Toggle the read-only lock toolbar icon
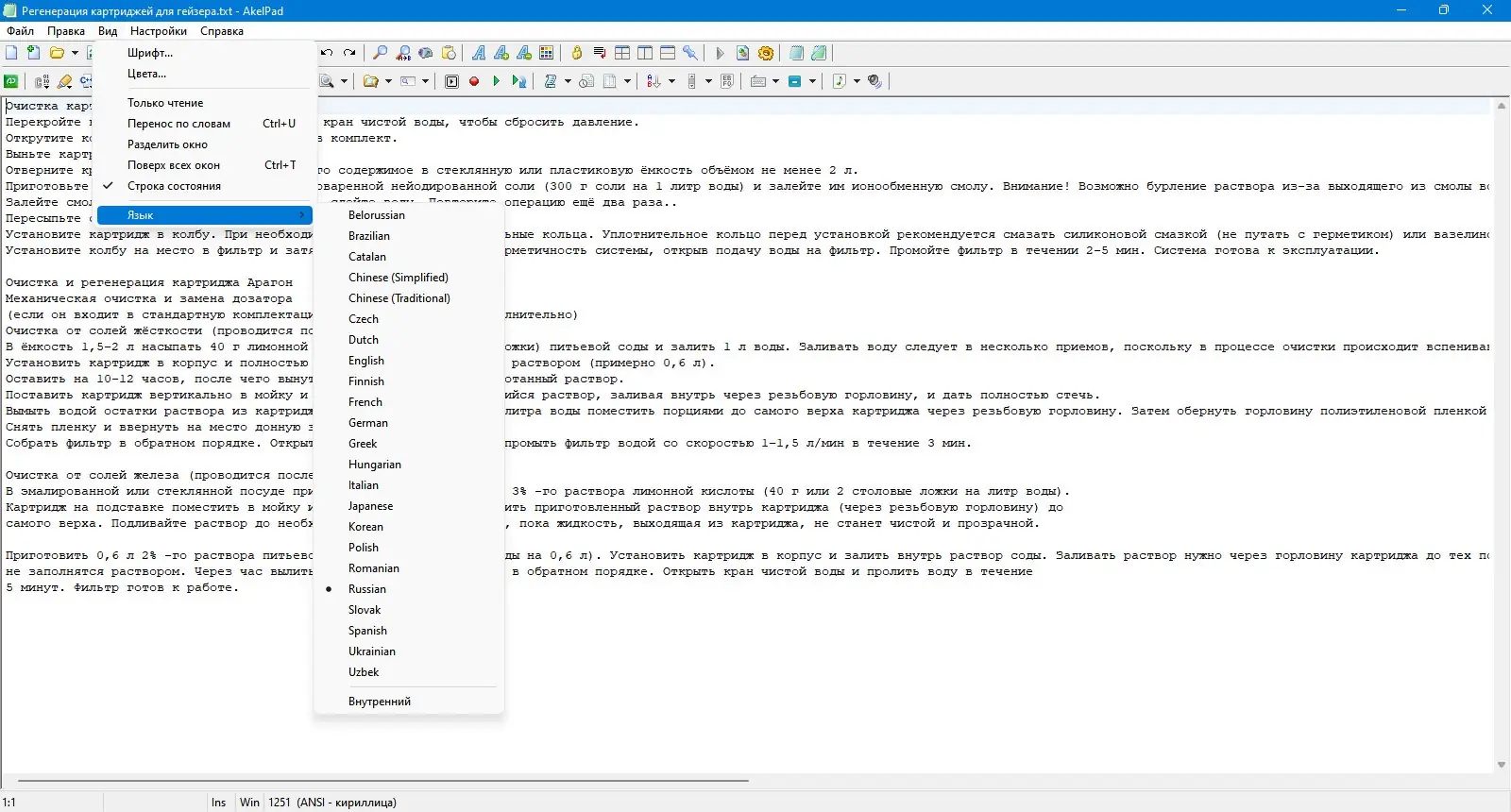 click(x=577, y=53)
